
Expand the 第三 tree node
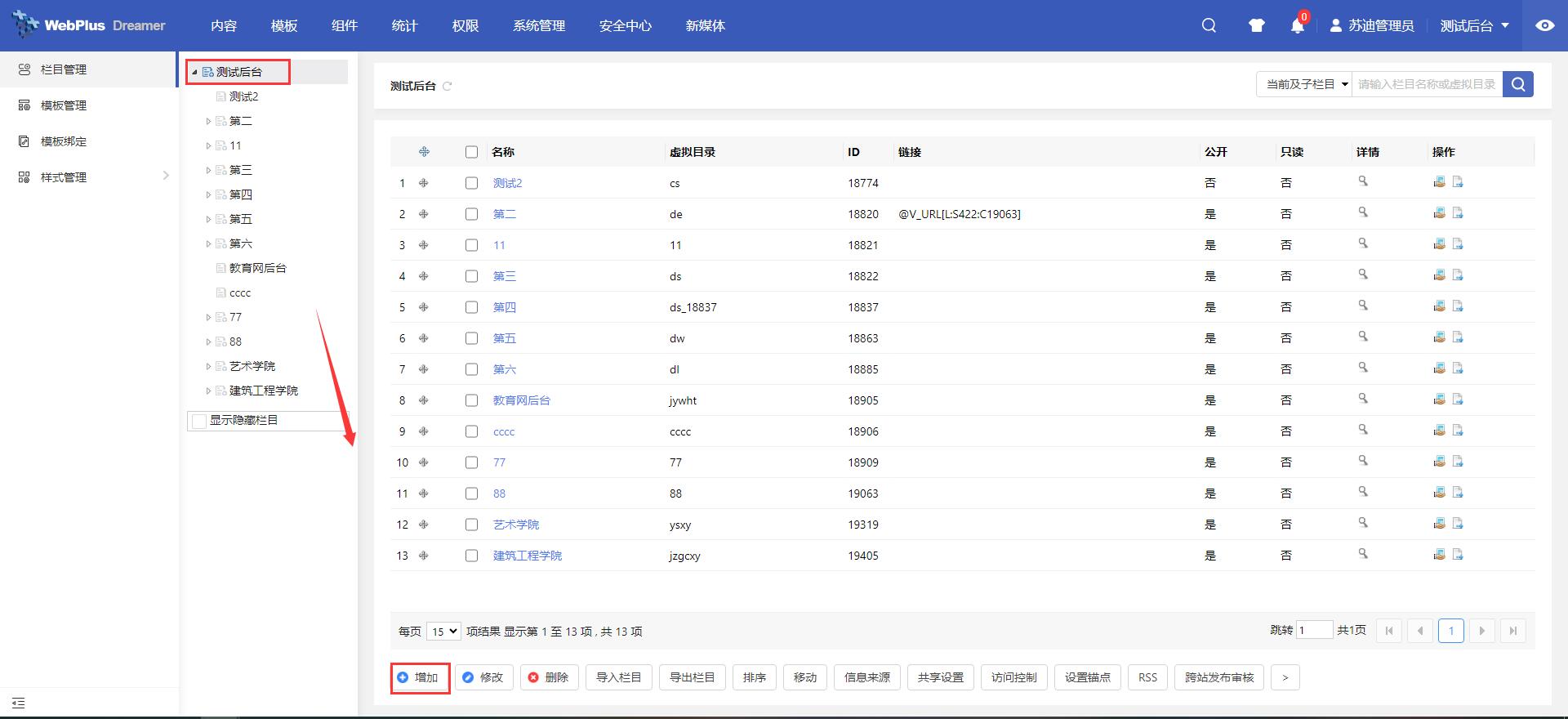[x=208, y=171]
